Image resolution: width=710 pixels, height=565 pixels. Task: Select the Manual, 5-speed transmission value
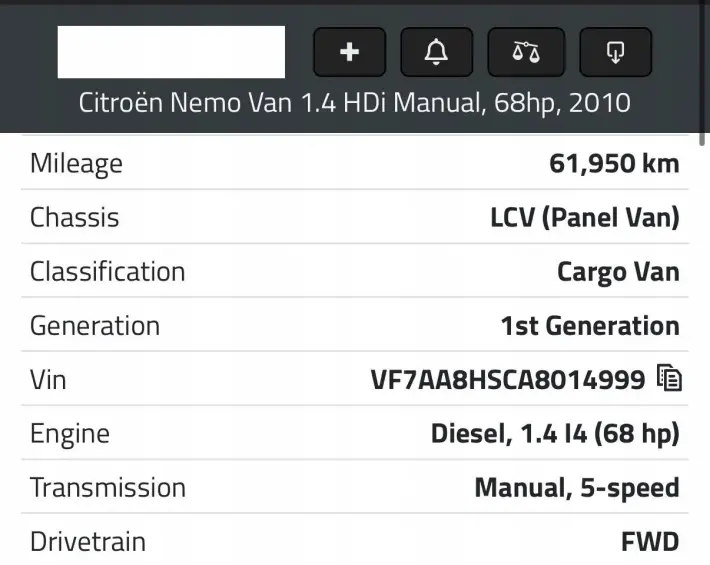(577, 488)
